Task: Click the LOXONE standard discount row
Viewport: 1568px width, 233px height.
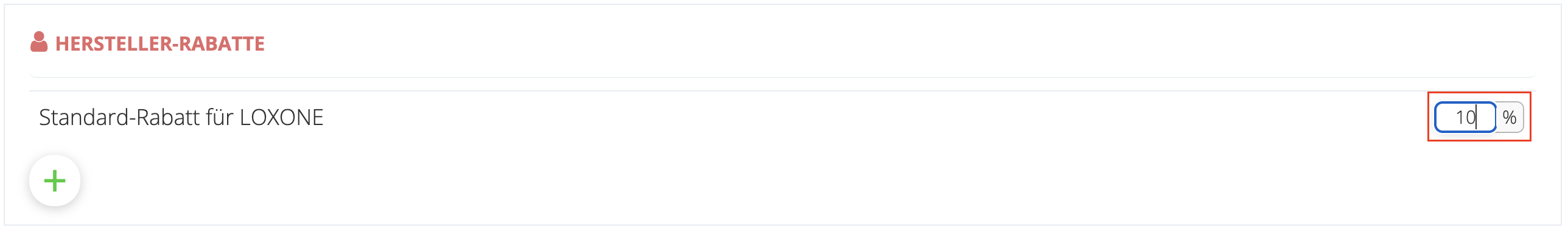Action: 782,117
